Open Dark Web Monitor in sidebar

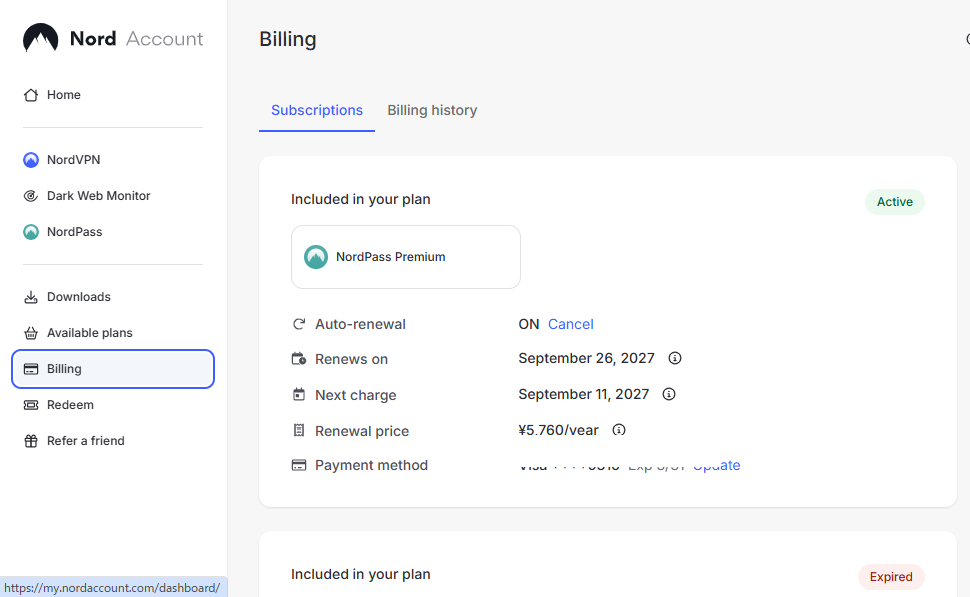click(x=113, y=195)
